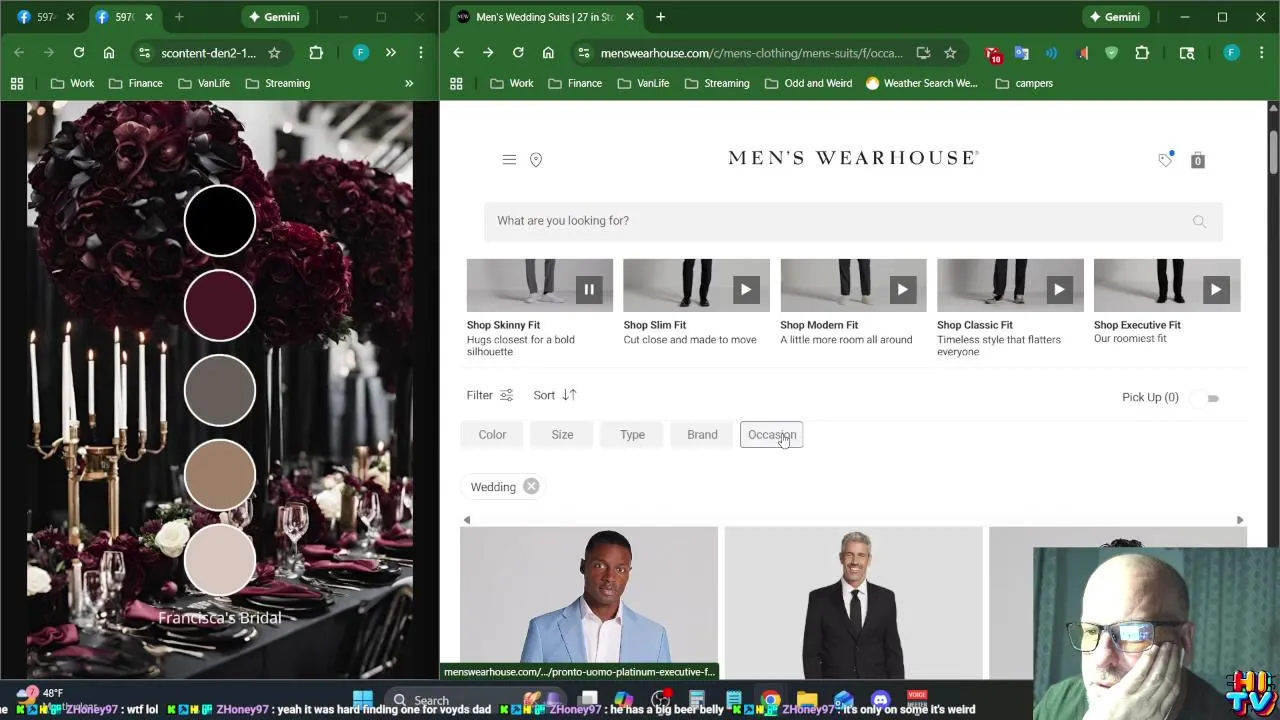1280x720 pixels.
Task: Play the Shop Slim Fit video
Action: (746, 290)
